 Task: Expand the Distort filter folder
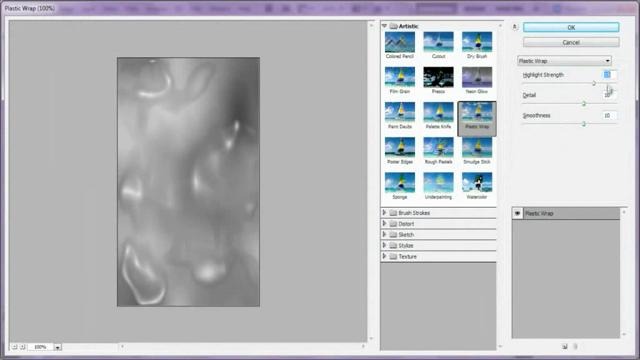coord(384,224)
